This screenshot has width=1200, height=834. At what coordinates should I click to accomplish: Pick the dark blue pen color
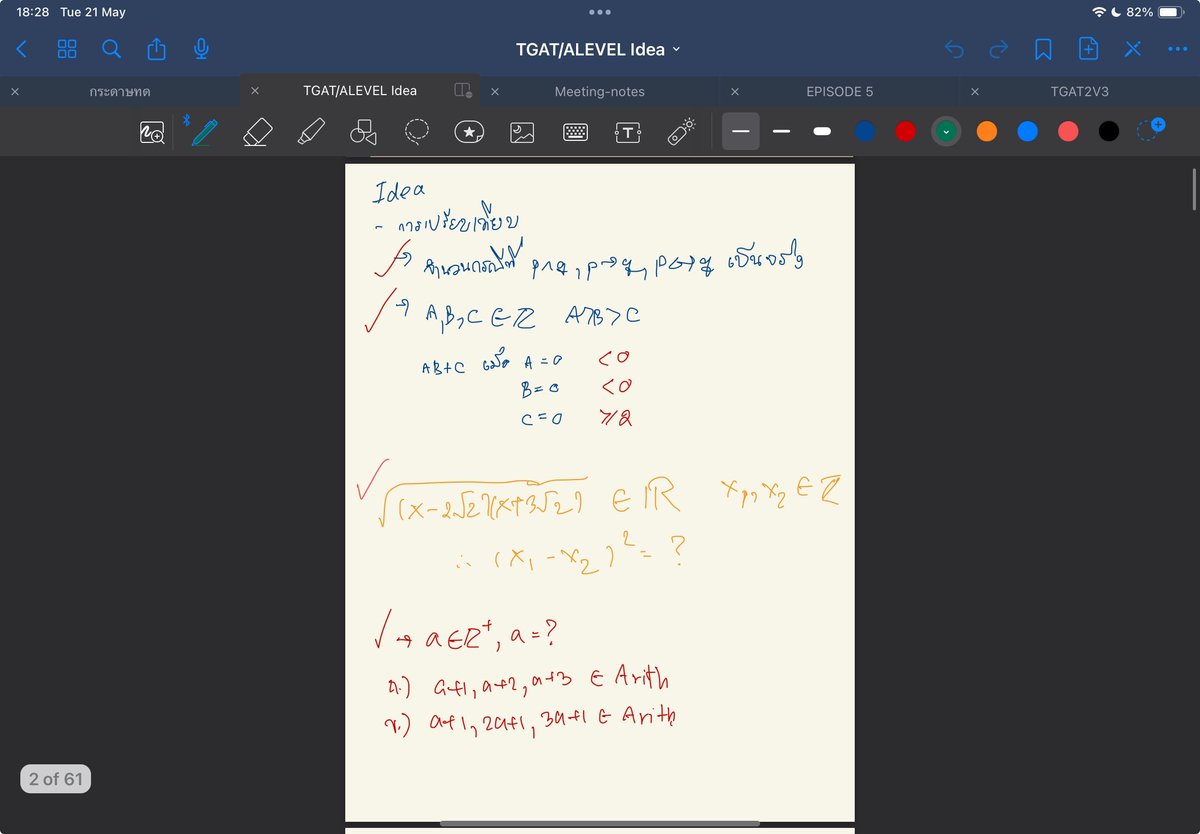click(865, 131)
